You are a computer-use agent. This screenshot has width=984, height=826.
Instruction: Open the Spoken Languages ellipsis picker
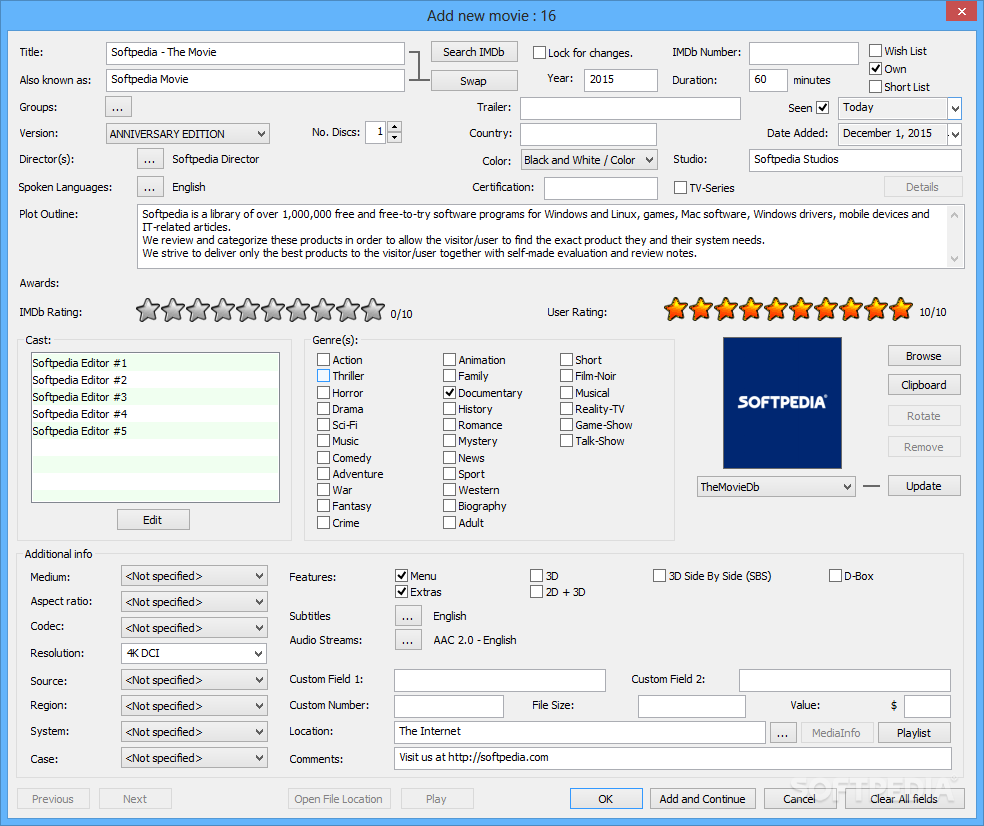coord(149,187)
